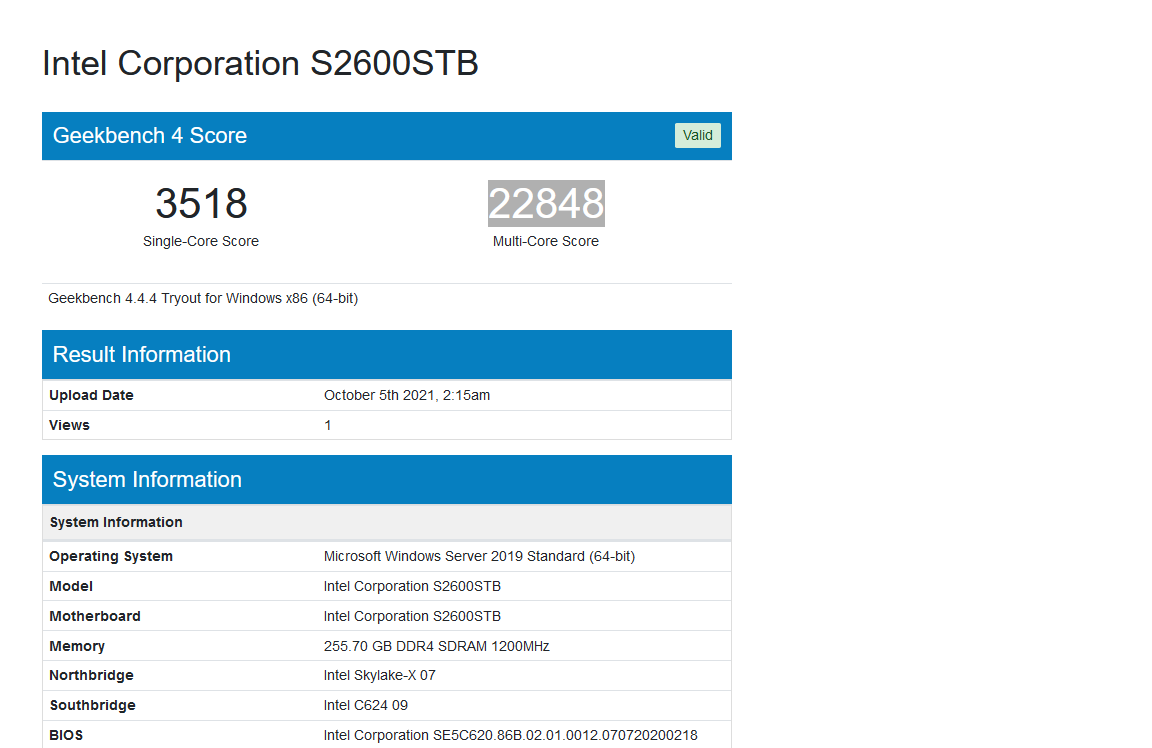Click the Geekbench 4 Score heading
Viewport: 1152px width, 748px height.
pos(150,135)
